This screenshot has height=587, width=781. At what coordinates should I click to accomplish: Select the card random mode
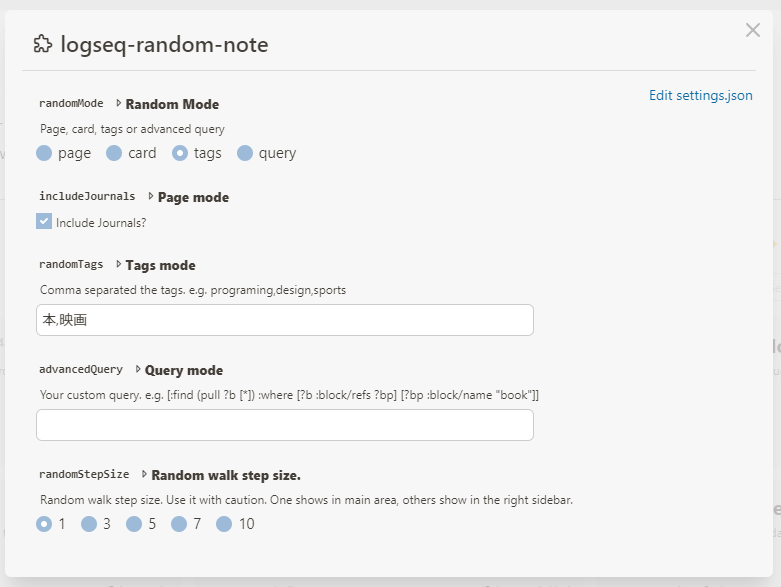pos(114,153)
